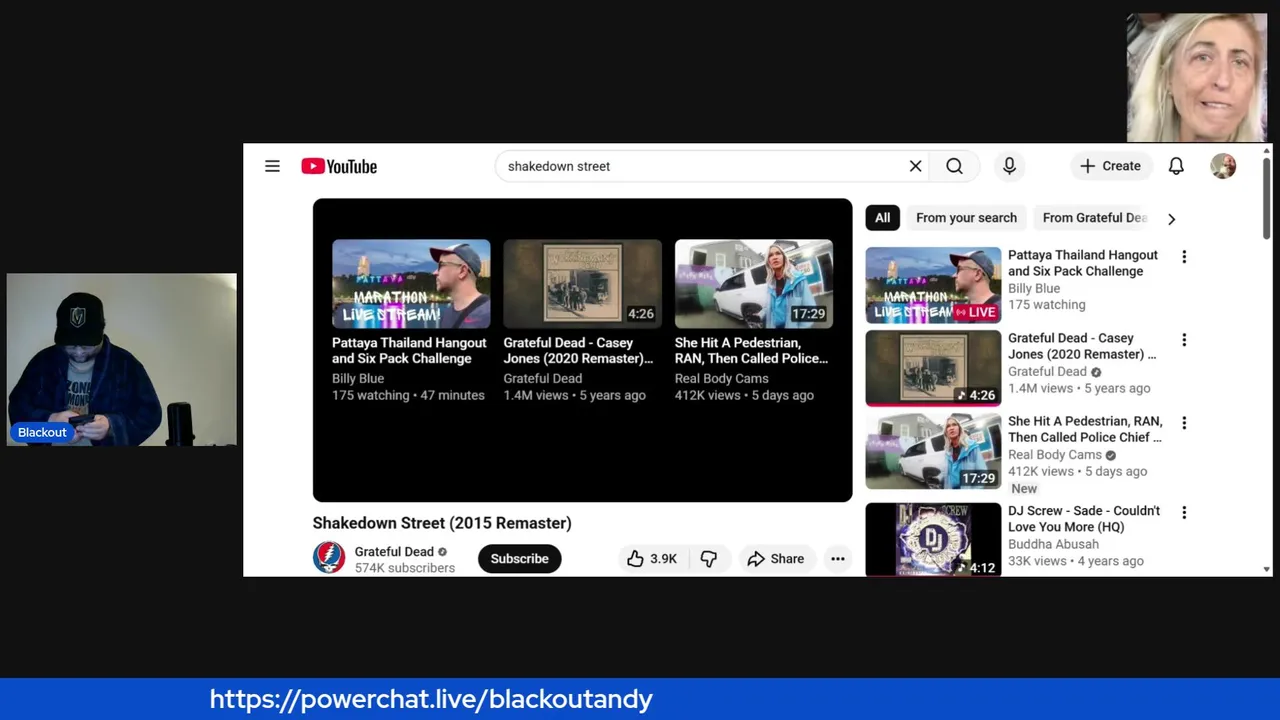Image resolution: width=1280 pixels, height=720 pixels.
Task: Open options for Pattaya Thailand Hangout sidebar video
Action: click(1184, 257)
